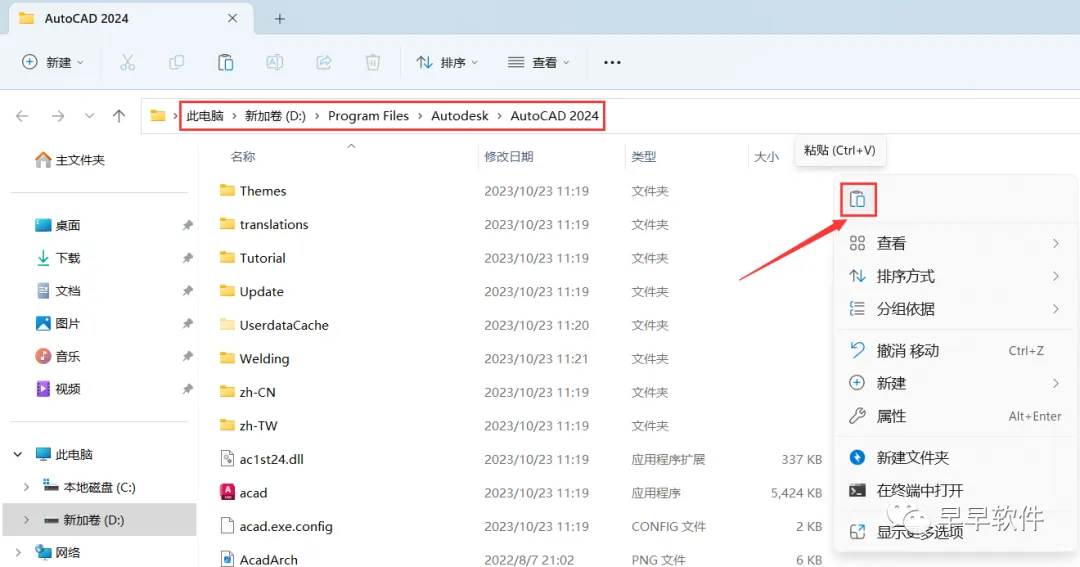Viewport: 1080px width, 567px height.
Task: Select 主文件夹 in the sidebar
Action: [70, 160]
